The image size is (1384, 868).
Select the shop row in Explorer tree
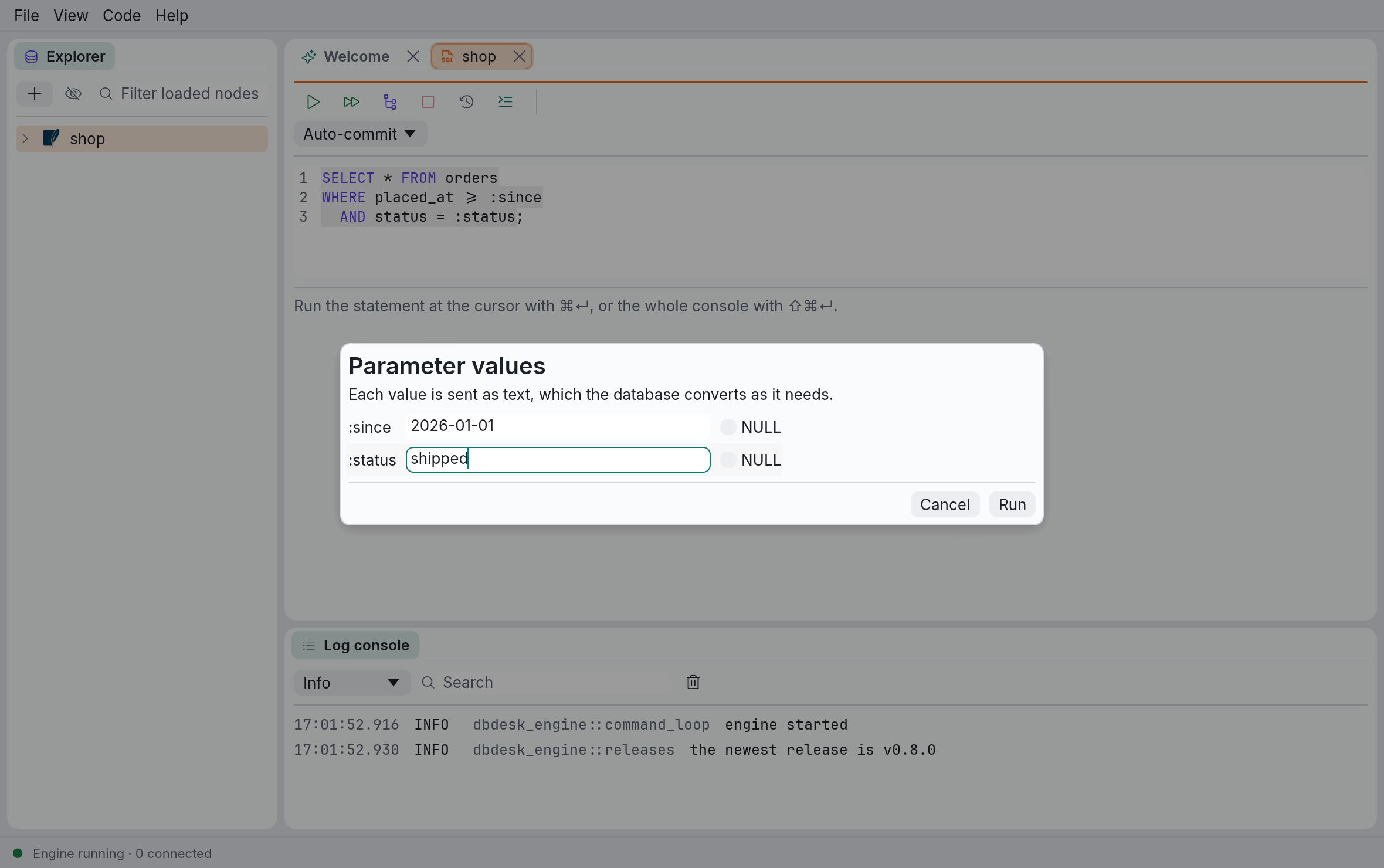[142, 139]
